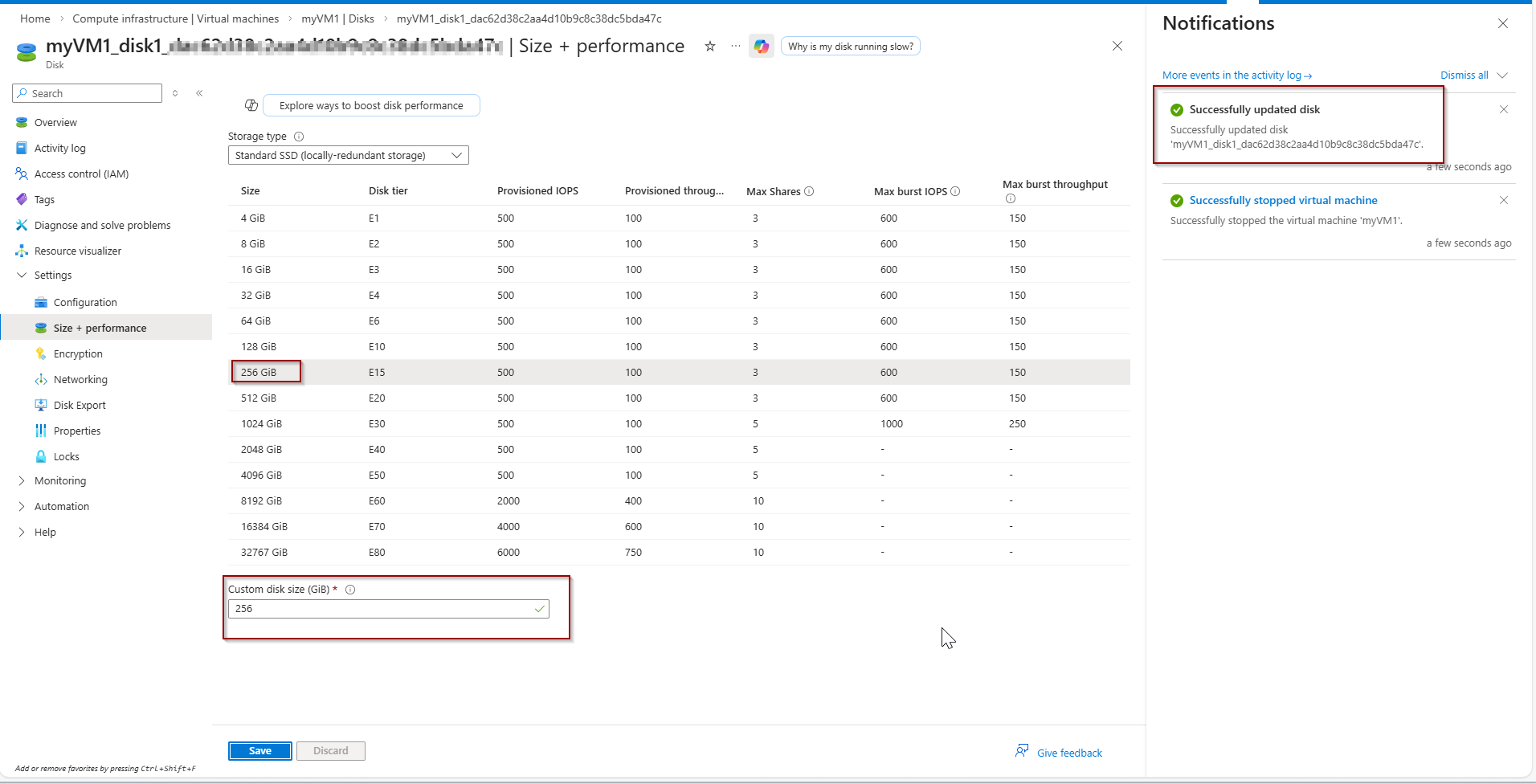Click the Discard button
This screenshot has height=784, width=1536.
point(331,751)
